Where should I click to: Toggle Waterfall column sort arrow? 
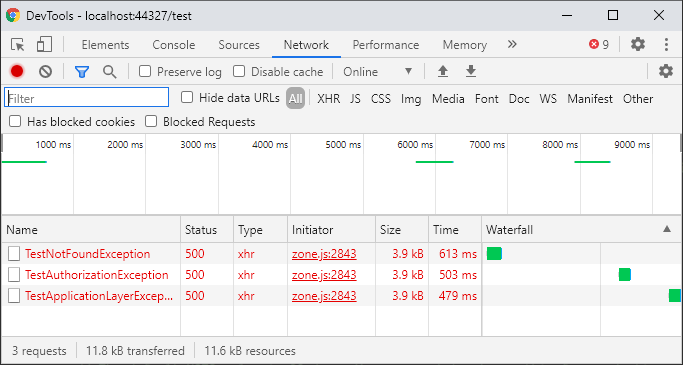[x=667, y=229]
